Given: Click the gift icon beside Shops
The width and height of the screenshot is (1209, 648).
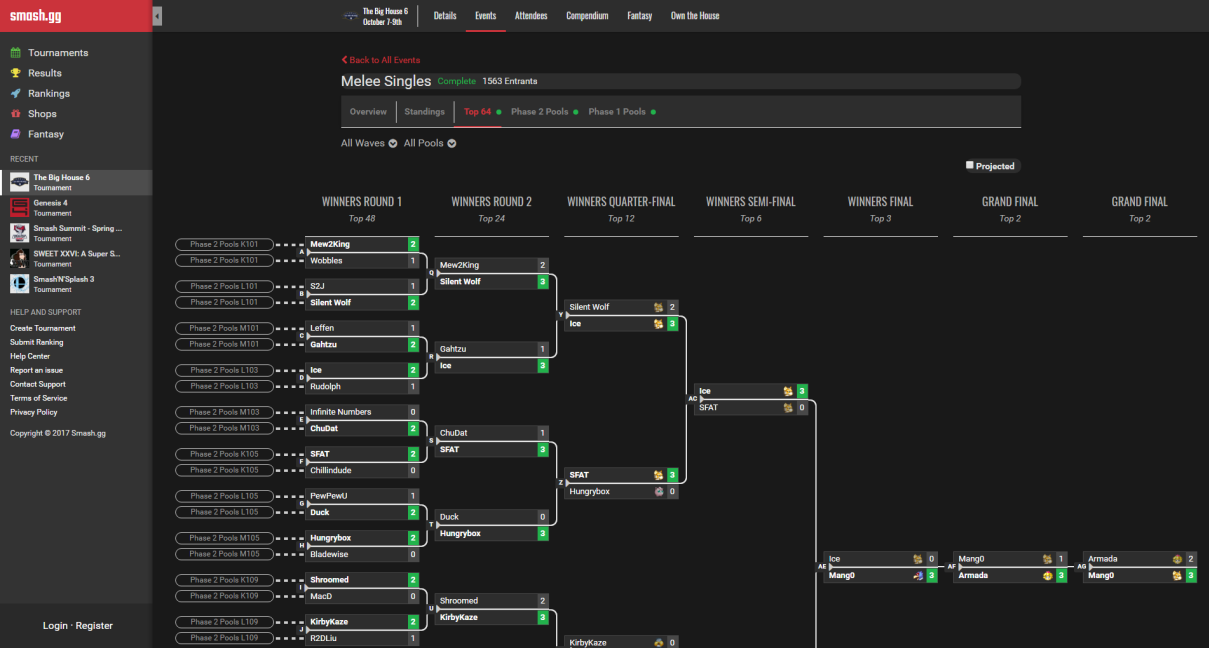Looking at the screenshot, I should coord(16,114).
